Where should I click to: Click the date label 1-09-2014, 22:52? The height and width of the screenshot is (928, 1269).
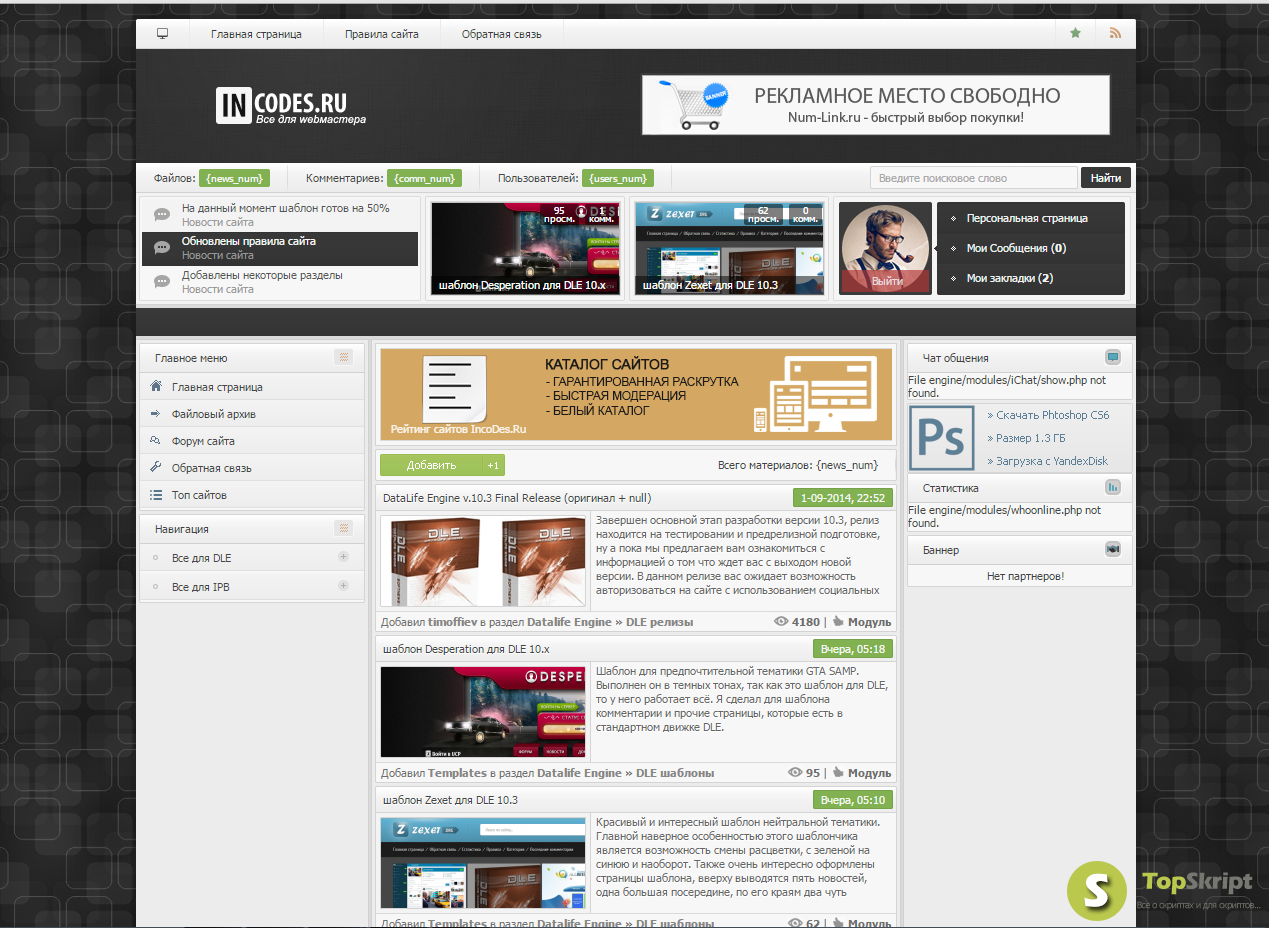click(x=842, y=497)
